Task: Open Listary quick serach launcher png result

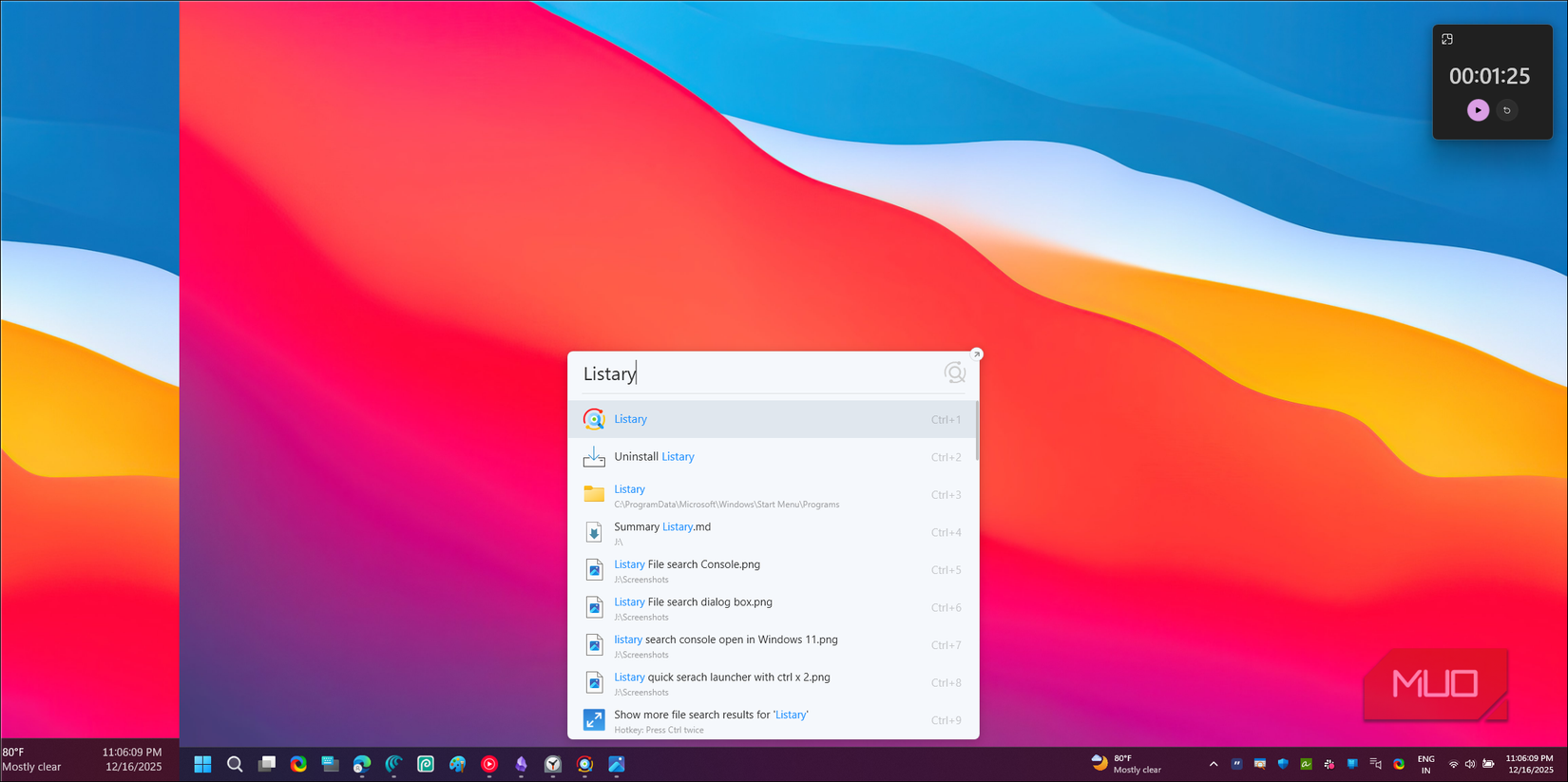Action: (x=772, y=683)
